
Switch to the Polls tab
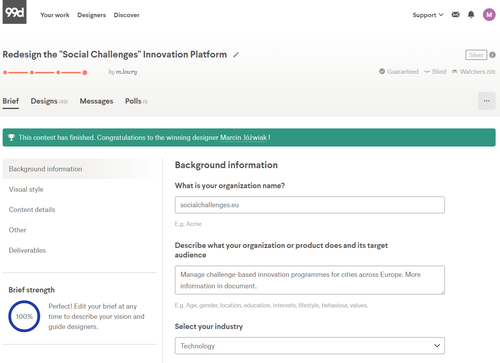click(x=136, y=101)
